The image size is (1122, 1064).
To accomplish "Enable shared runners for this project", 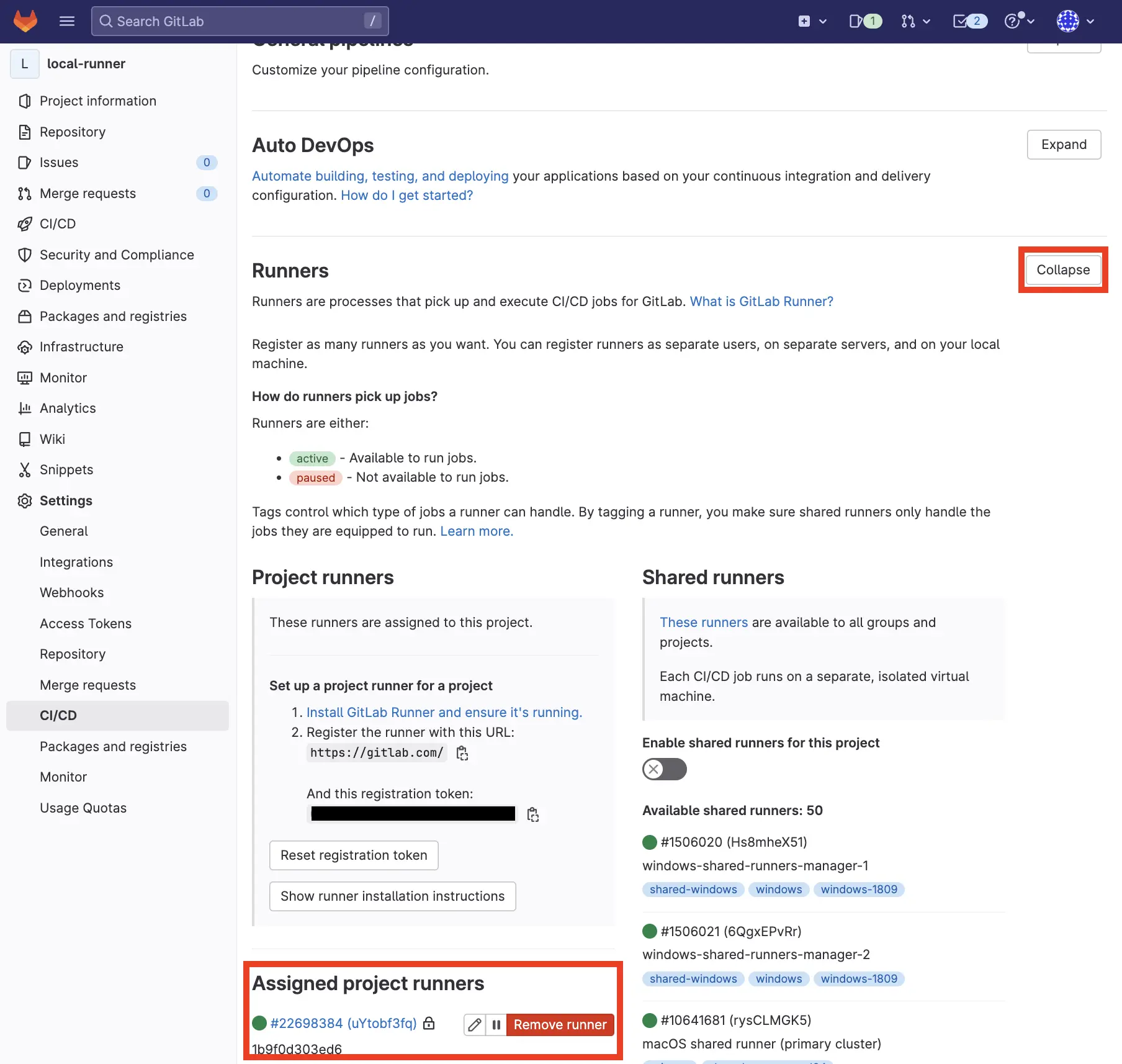I will (x=664, y=769).
